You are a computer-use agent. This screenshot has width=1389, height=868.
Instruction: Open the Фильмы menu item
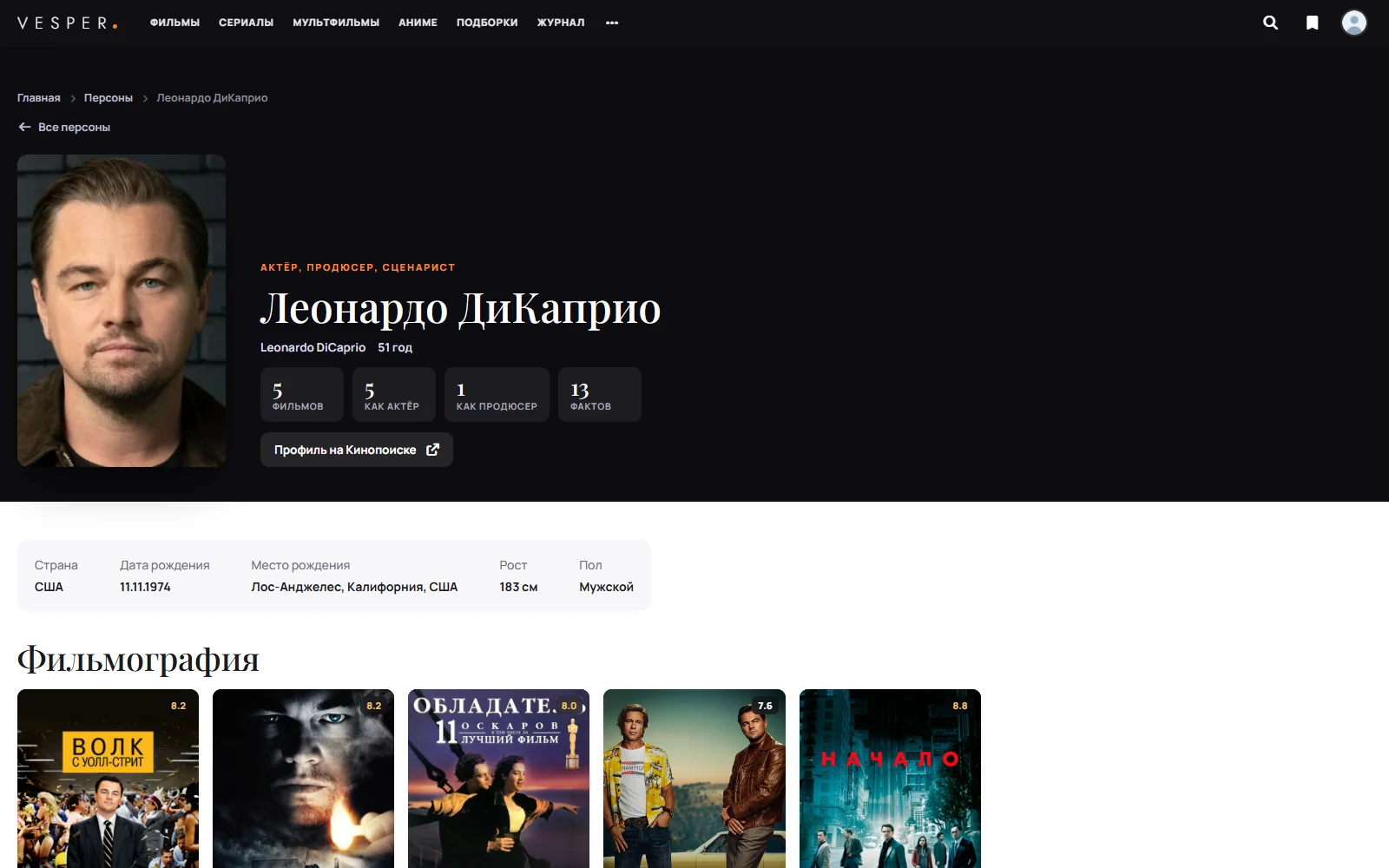tap(174, 23)
